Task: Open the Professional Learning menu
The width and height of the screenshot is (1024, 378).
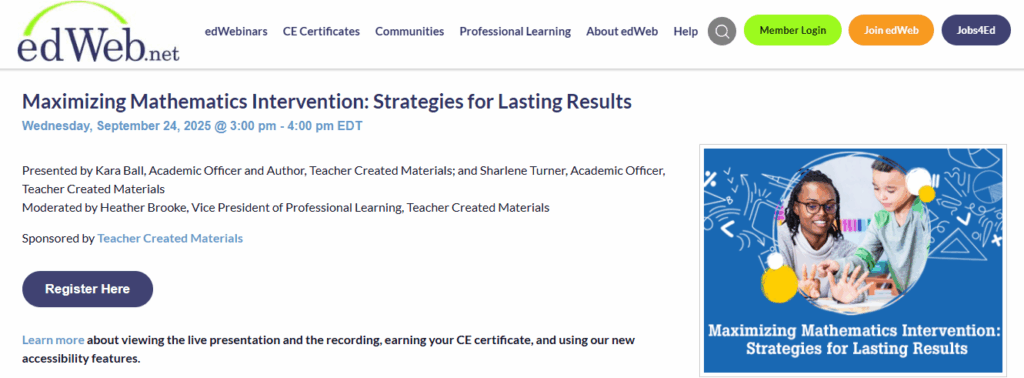Action: point(515,31)
